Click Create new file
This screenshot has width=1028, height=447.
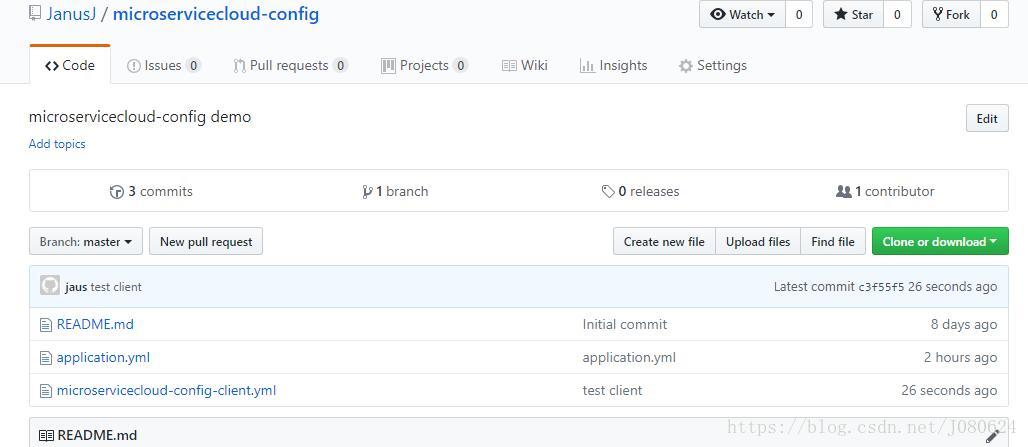tap(664, 241)
